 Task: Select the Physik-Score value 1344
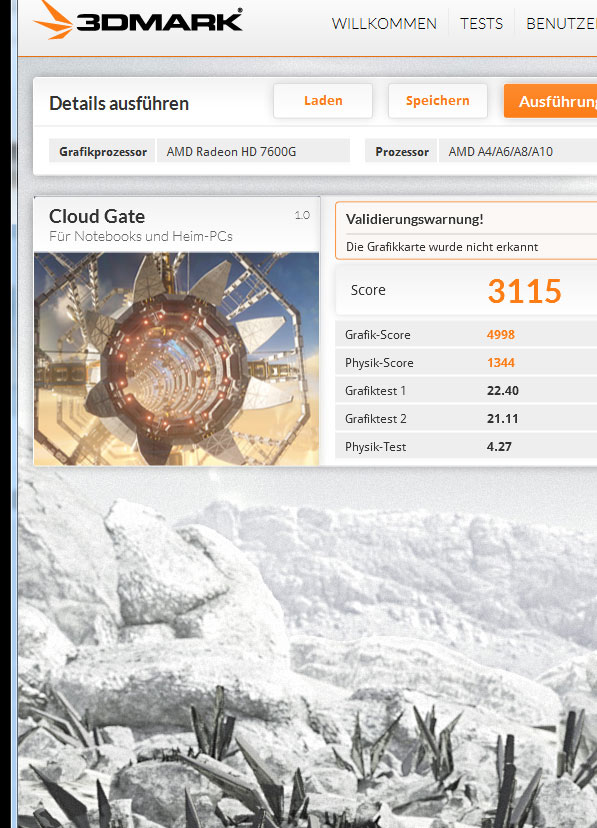(500, 363)
